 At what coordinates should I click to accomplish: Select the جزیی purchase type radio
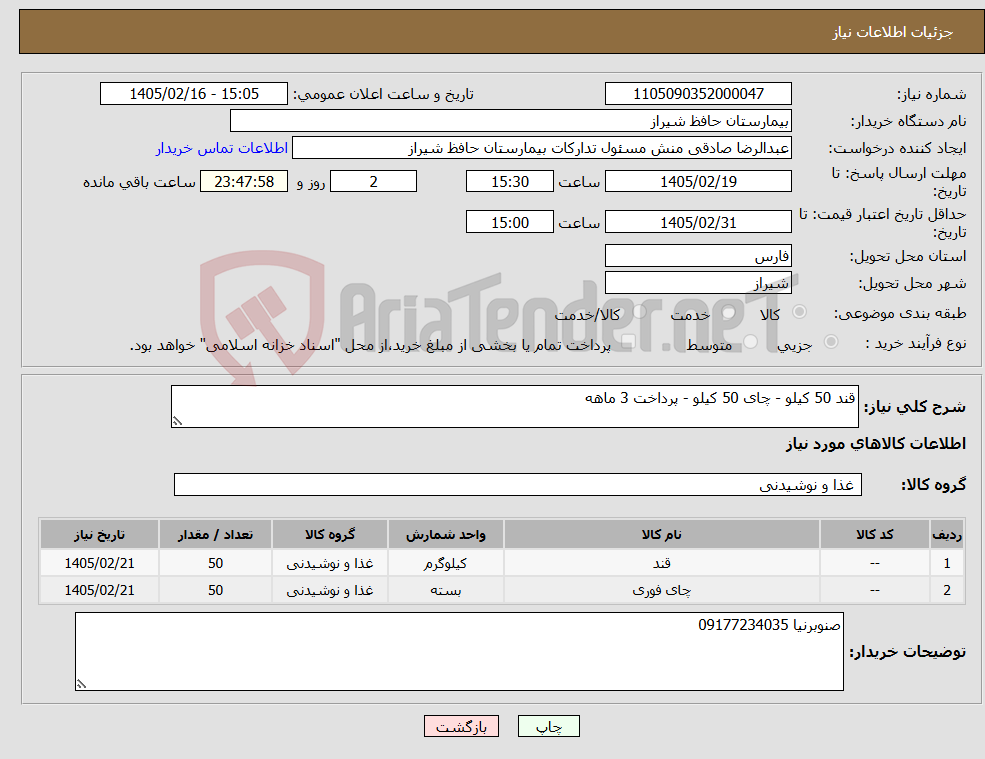[x=830, y=342]
